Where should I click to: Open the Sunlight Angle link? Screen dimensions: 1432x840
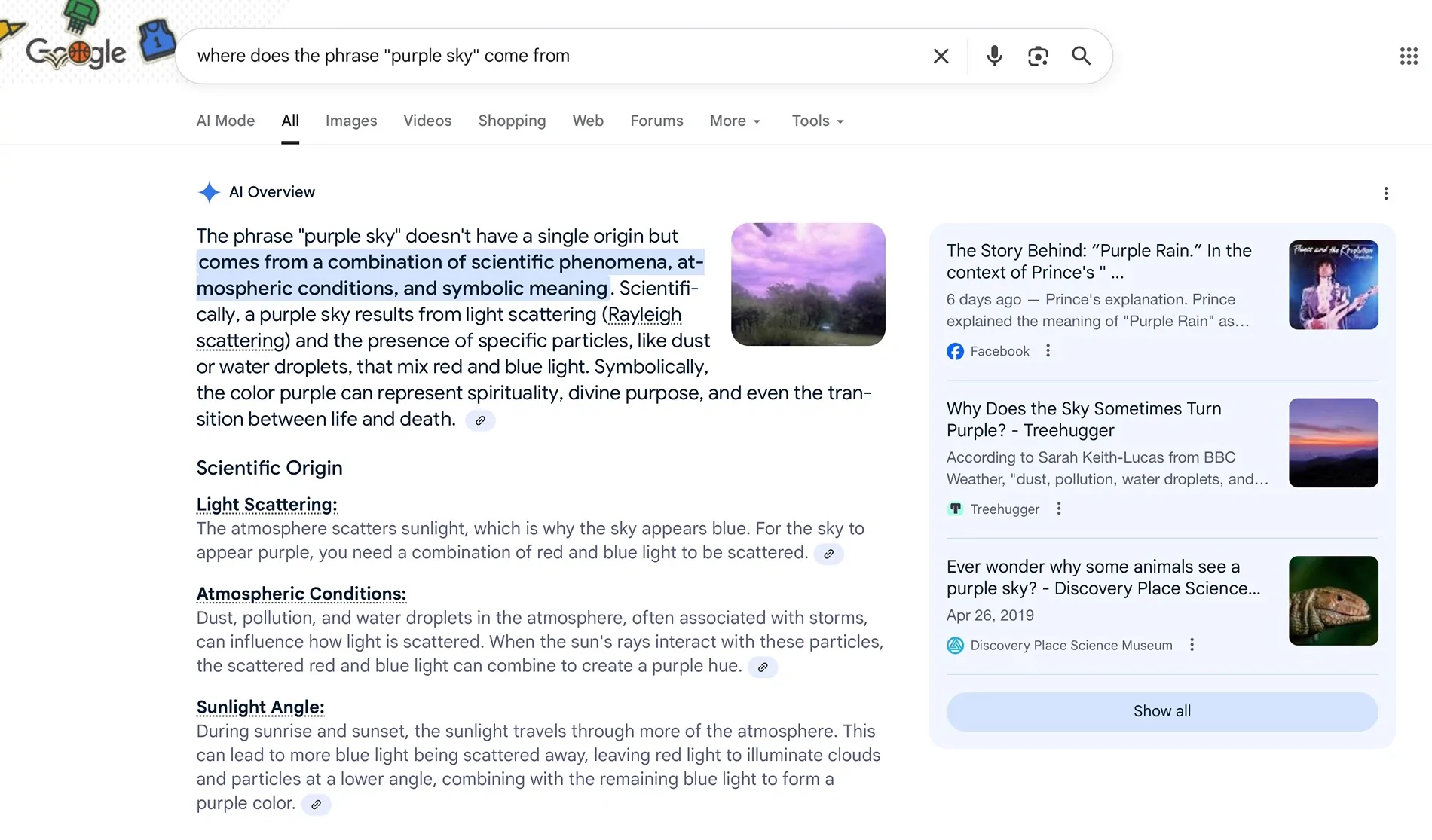tap(260, 707)
